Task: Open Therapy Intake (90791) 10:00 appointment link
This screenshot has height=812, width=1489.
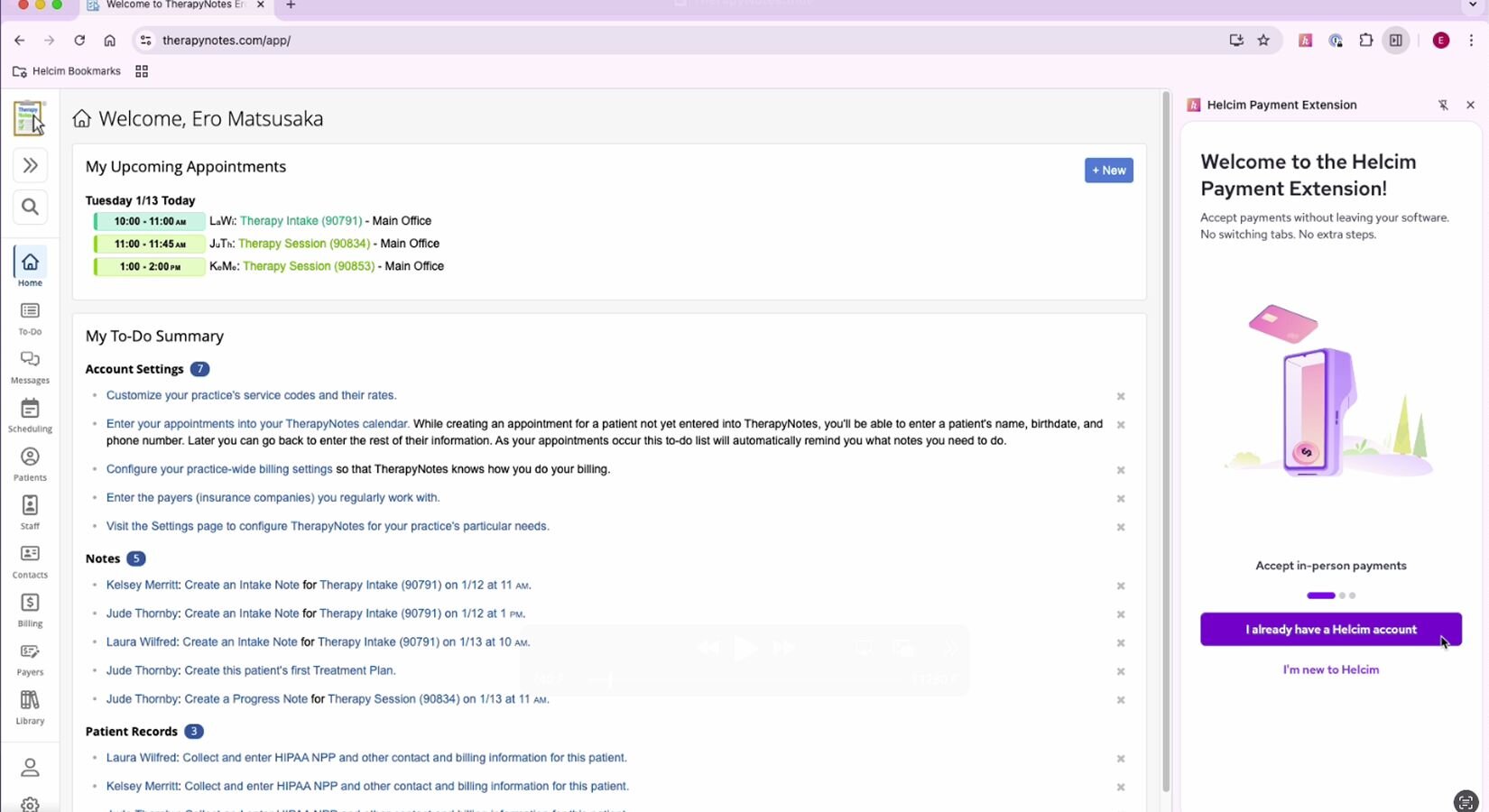Action: click(301, 221)
